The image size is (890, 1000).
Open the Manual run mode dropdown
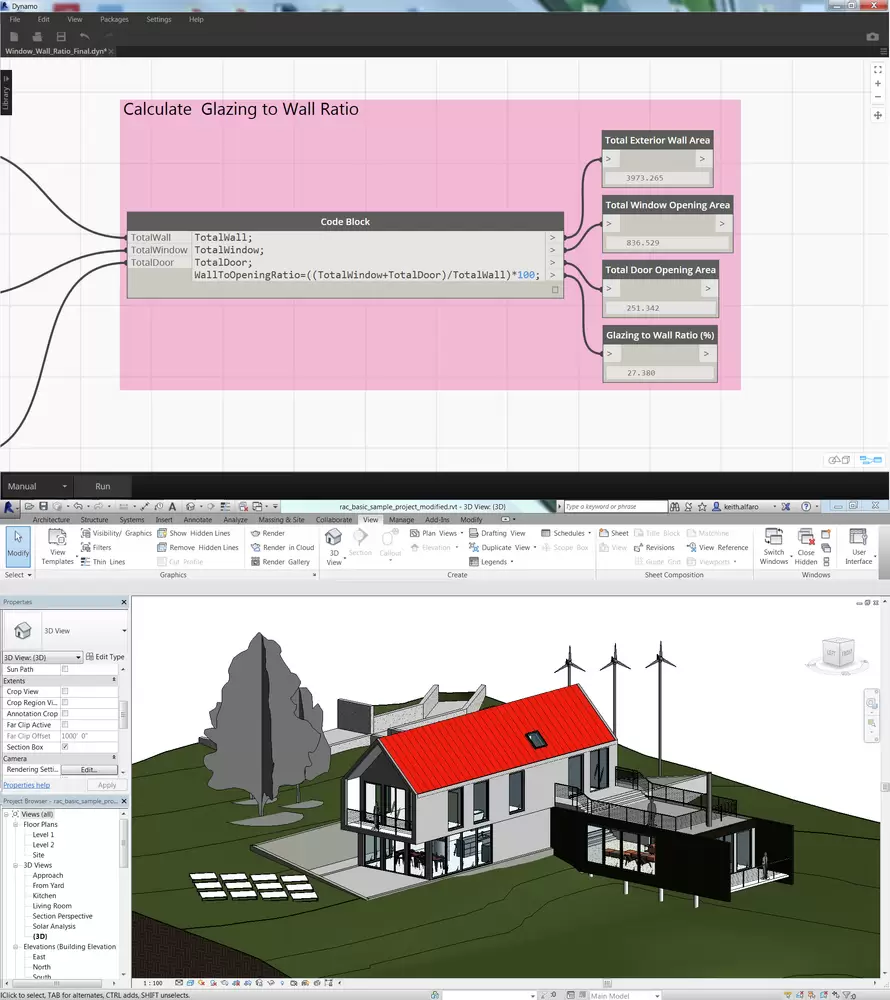[x=65, y=486]
